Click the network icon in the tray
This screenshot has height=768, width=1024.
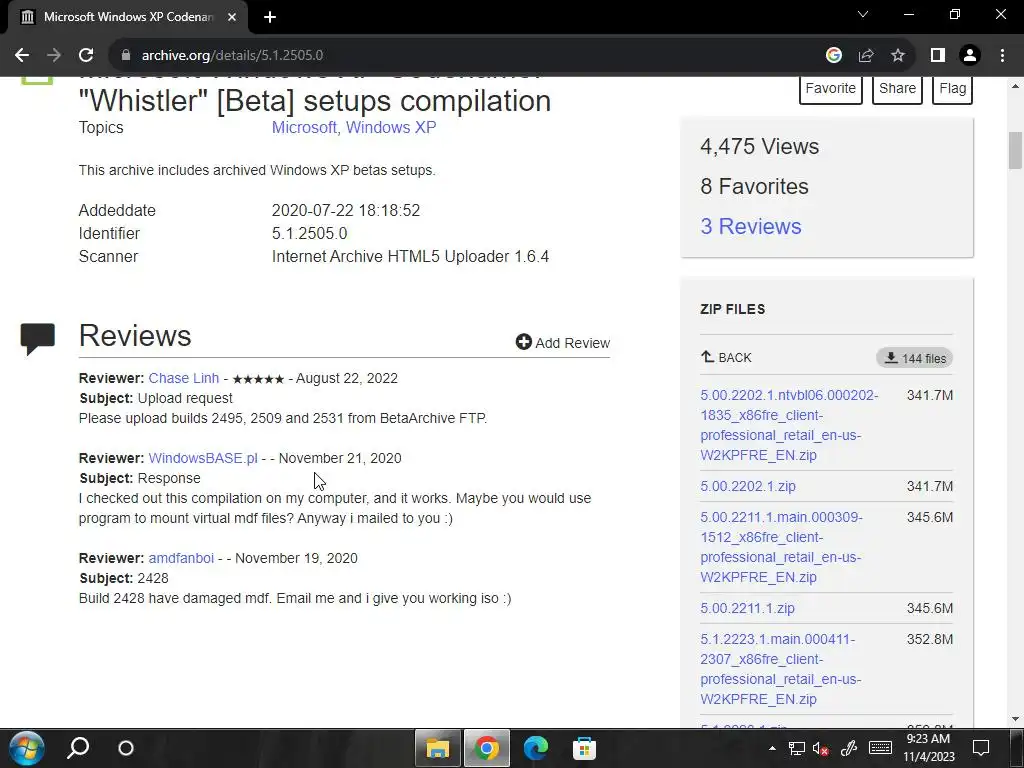pos(797,748)
